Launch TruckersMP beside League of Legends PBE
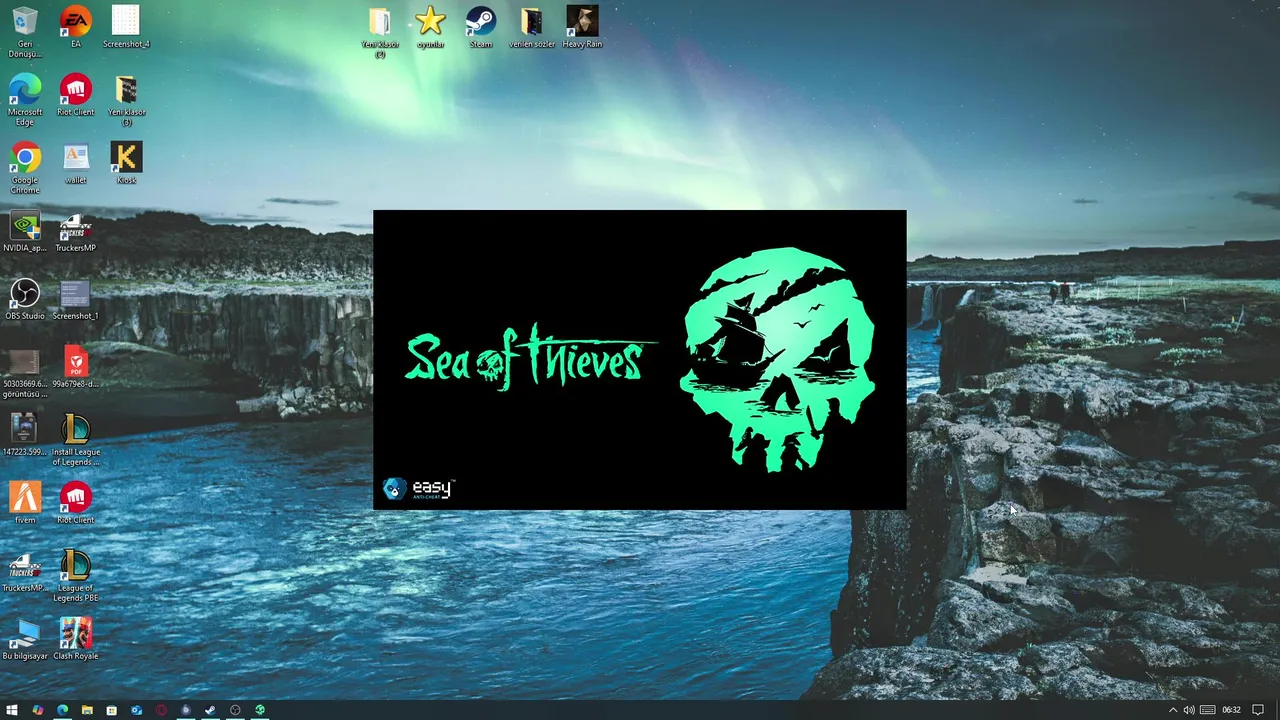Screen dimensions: 1280x720 click(x=25, y=571)
